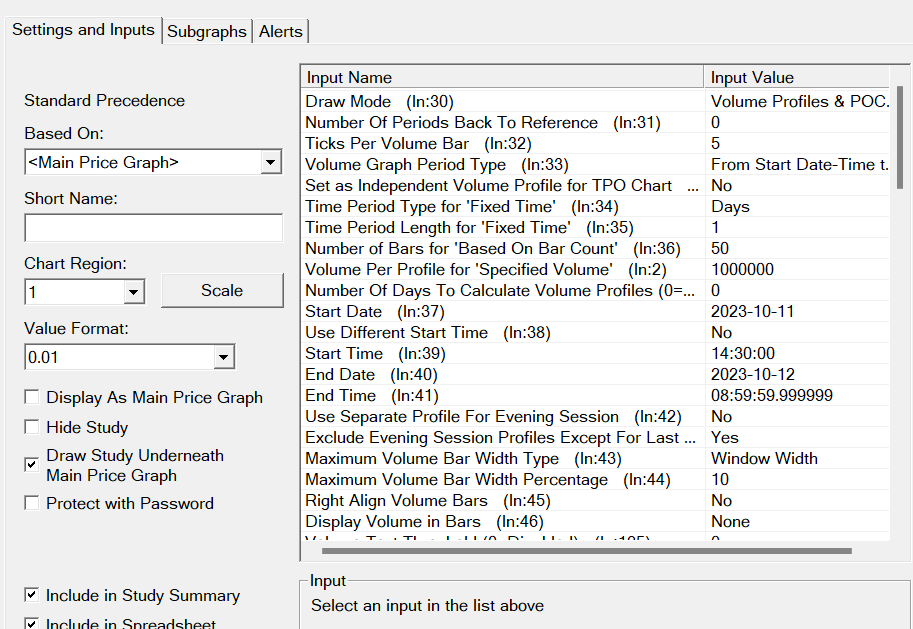This screenshot has height=629, width=913.
Task: Open the Alerts tab
Action: 281,32
